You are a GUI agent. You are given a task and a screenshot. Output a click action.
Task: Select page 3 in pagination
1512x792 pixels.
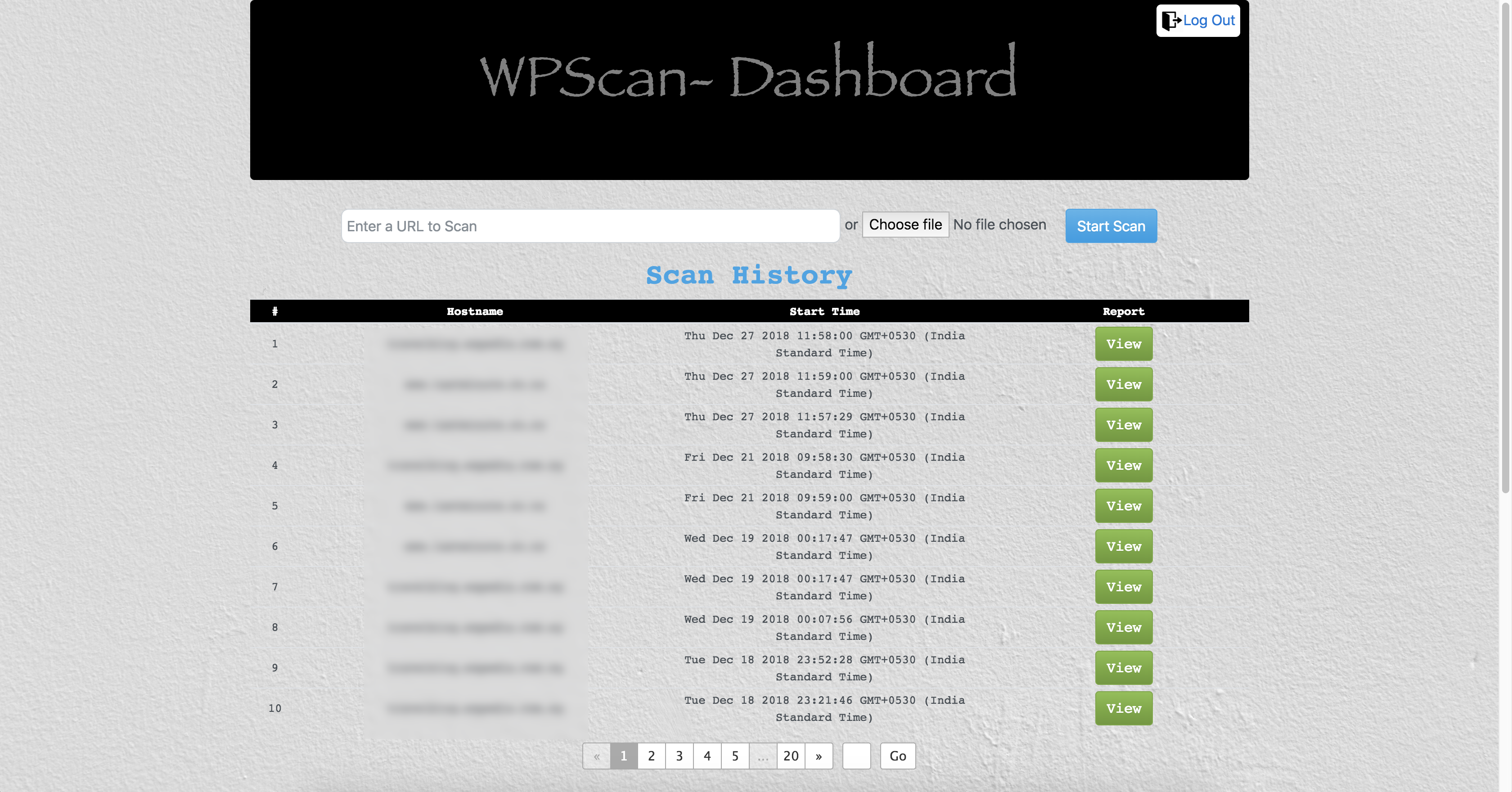pos(678,755)
